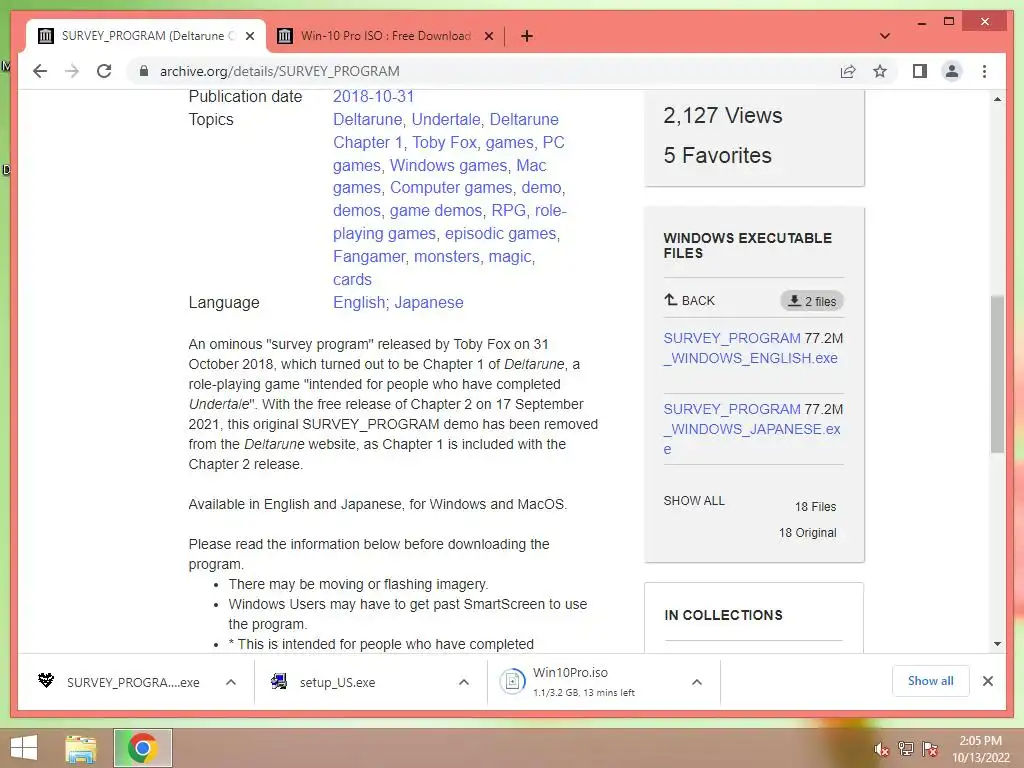
Task: Click the muted volume tray icon
Action: 881,749
